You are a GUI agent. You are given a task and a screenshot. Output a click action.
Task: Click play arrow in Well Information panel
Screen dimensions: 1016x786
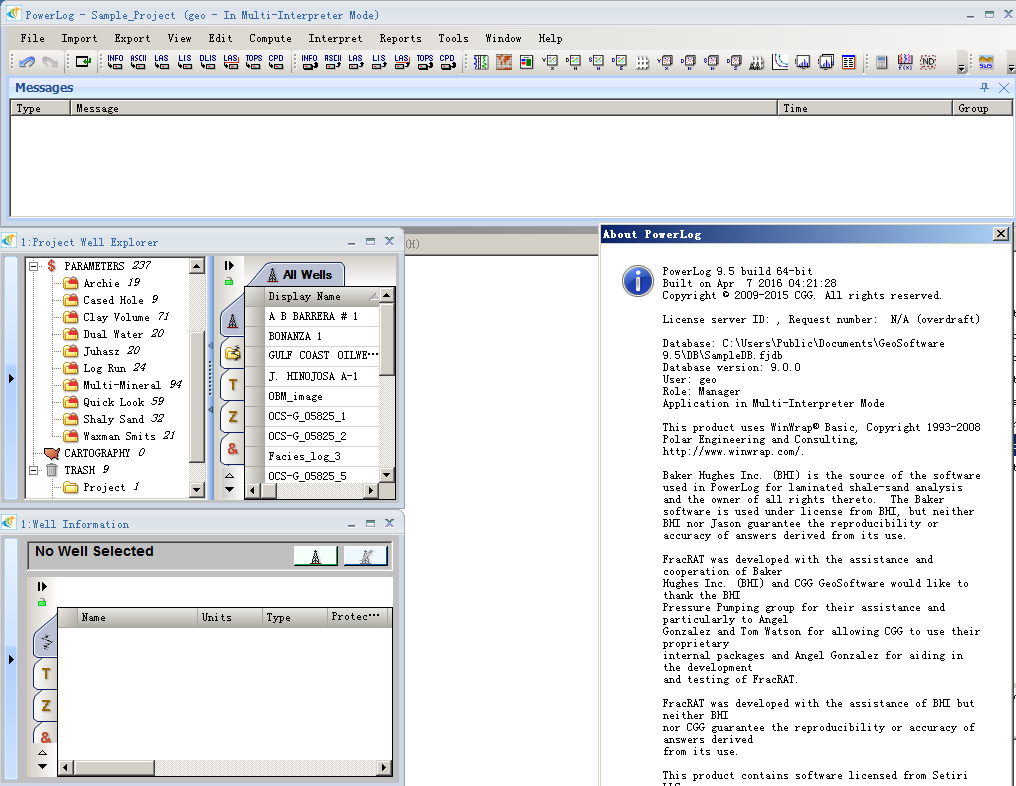42,586
